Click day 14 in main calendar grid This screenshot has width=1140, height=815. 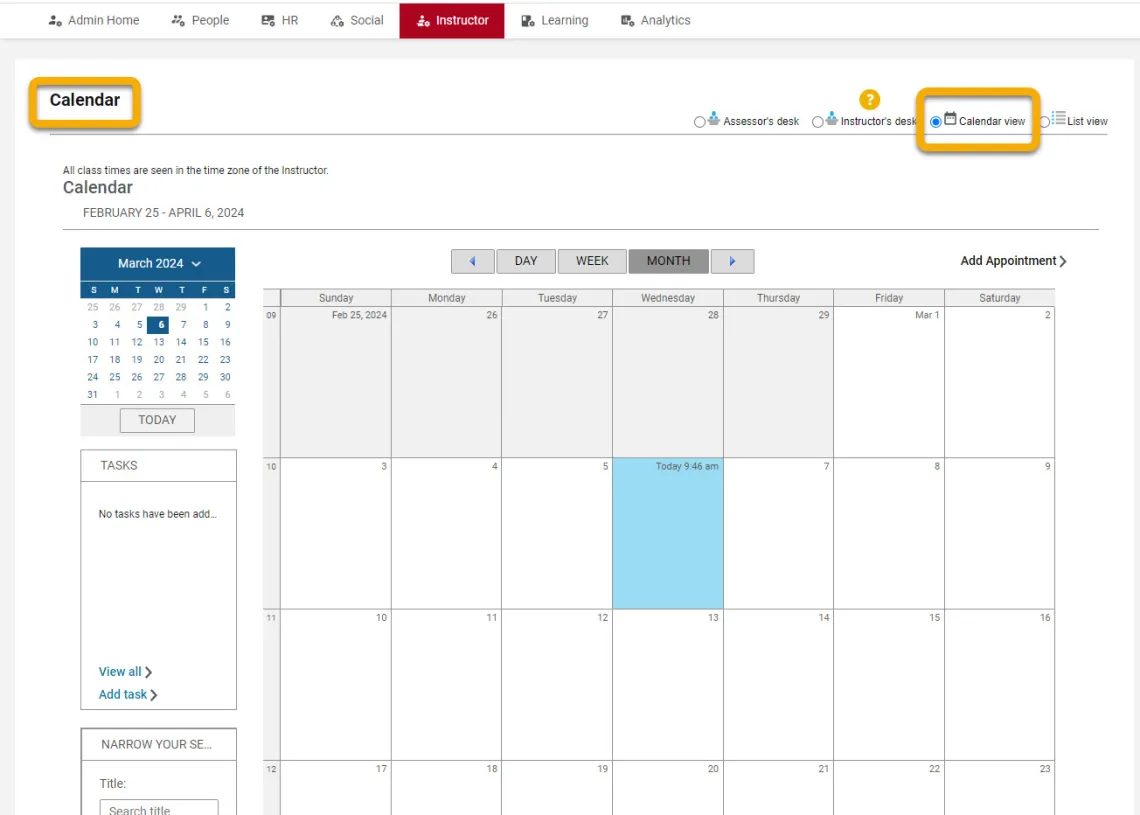[778, 685]
